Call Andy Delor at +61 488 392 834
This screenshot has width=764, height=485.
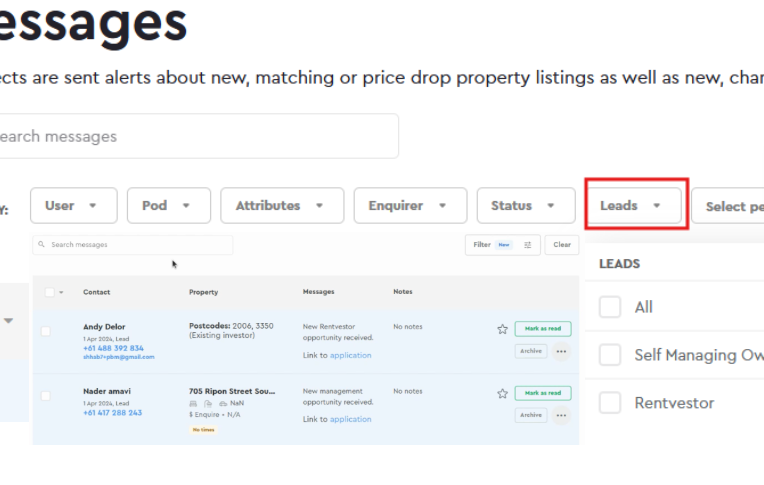tap(114, 348)
